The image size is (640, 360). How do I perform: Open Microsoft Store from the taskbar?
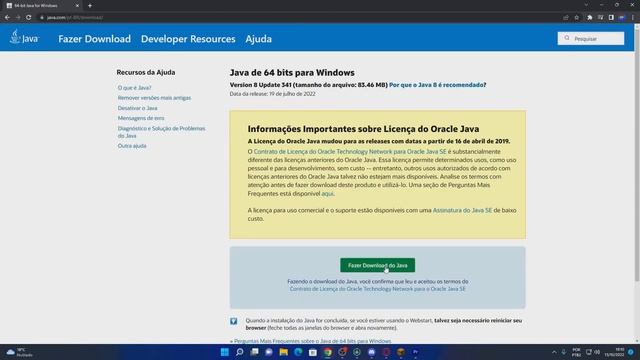[313, 352]
